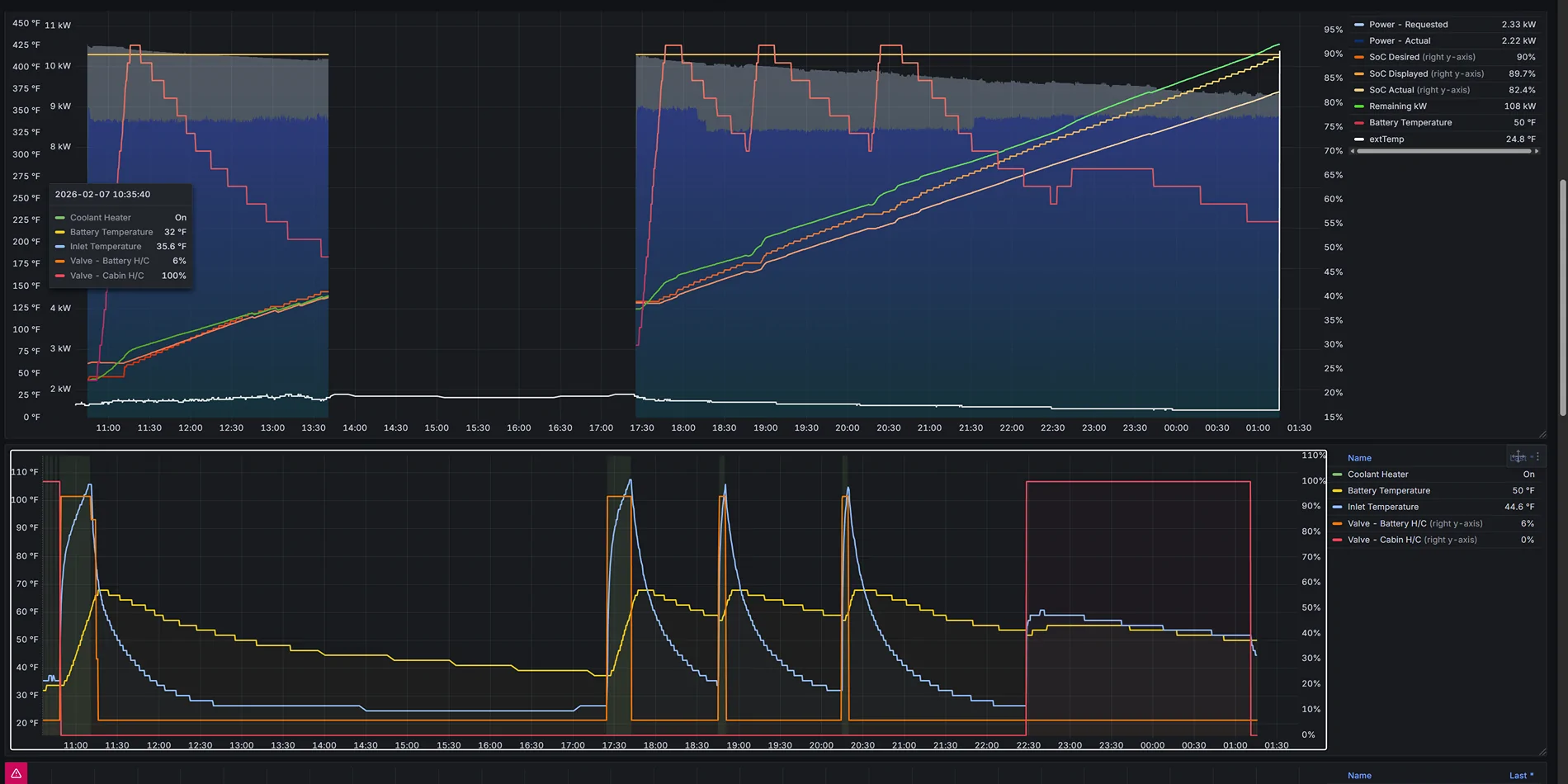Screen dimensions: 1568x784
Task: Select the Power - Actual legend entry
Action: (x=1400, y=40)
